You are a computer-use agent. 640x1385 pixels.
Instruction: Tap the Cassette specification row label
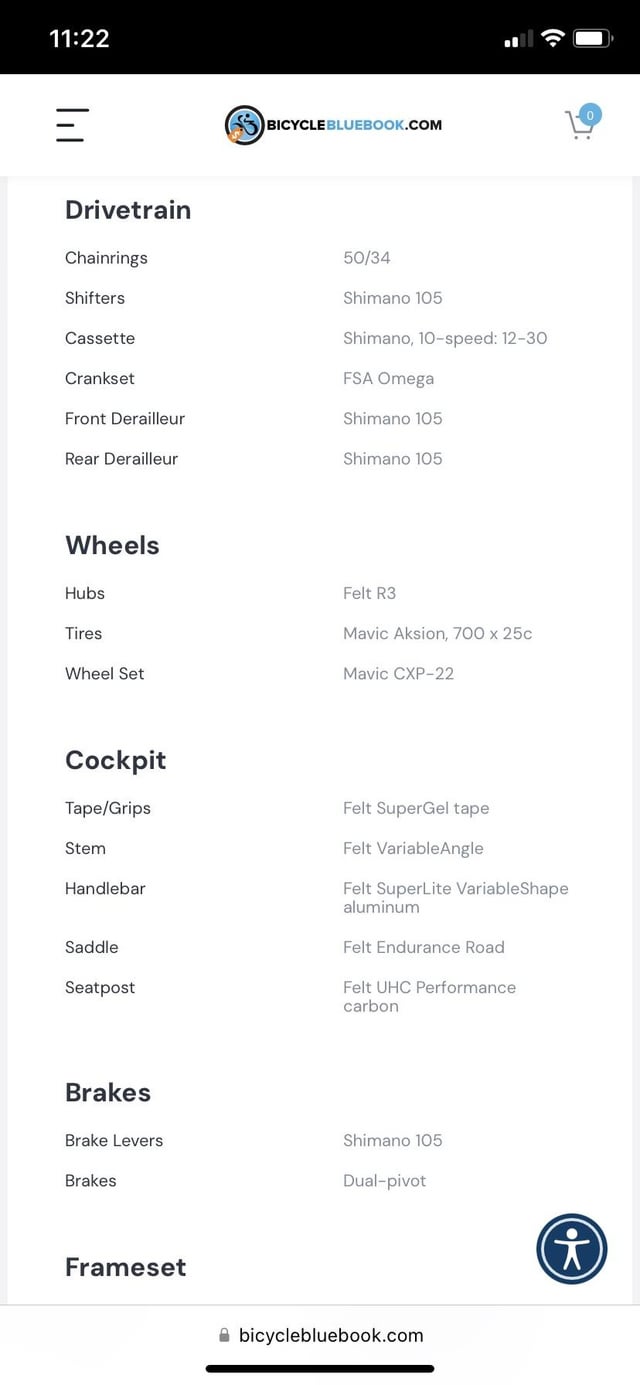point(100,338)
